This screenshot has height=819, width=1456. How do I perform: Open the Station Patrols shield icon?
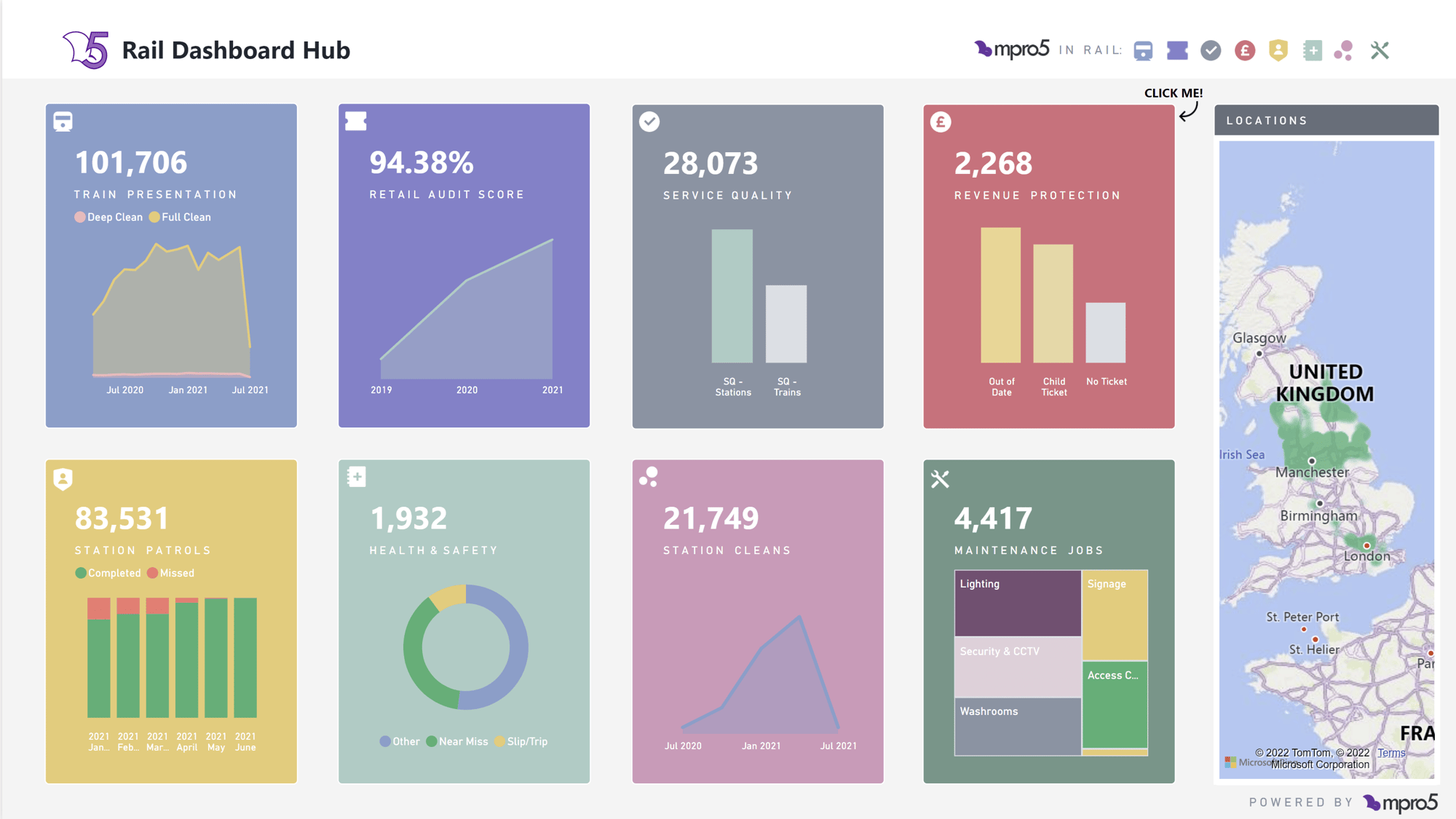[x=63, y=478]
